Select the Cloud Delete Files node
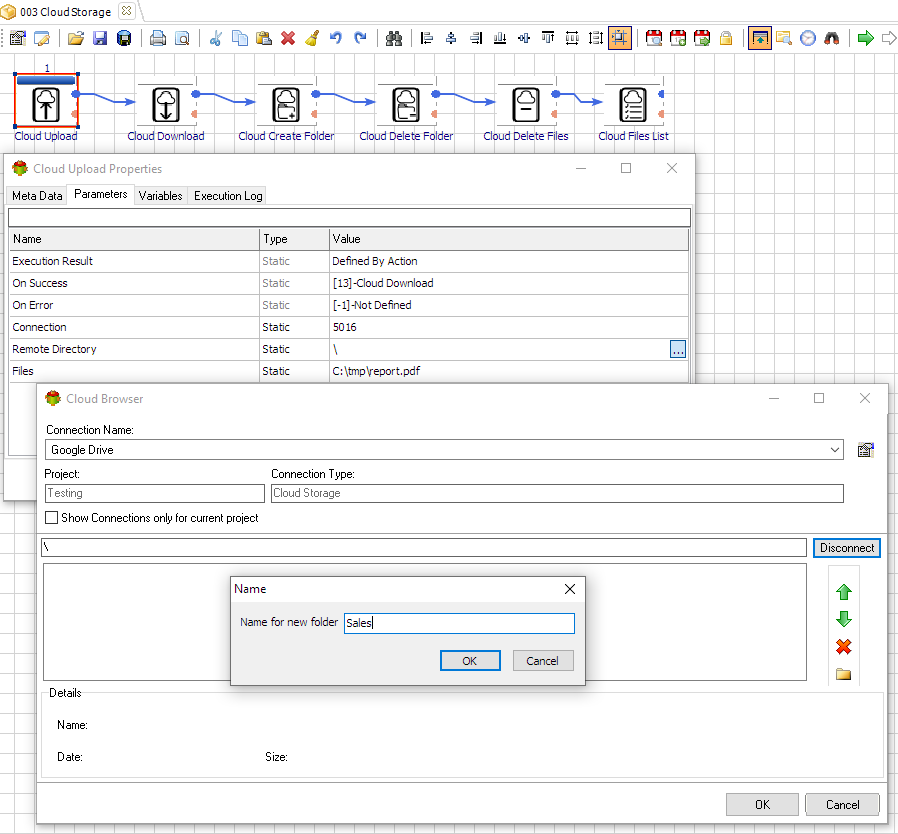Viewport: 898px width, 834px height. pyautogui.click(x=526, y=104)
